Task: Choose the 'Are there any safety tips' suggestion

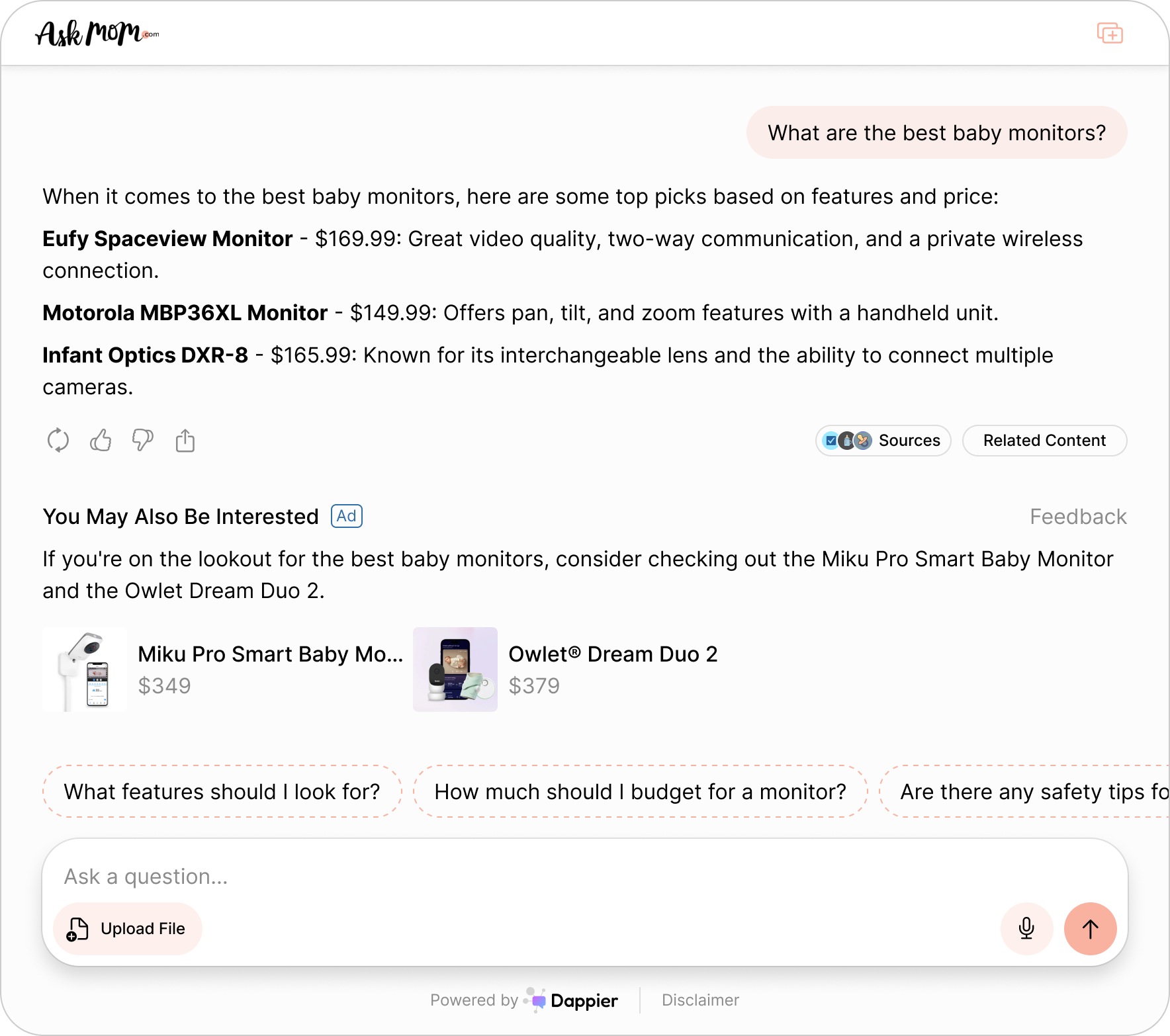Action: 1024,791
